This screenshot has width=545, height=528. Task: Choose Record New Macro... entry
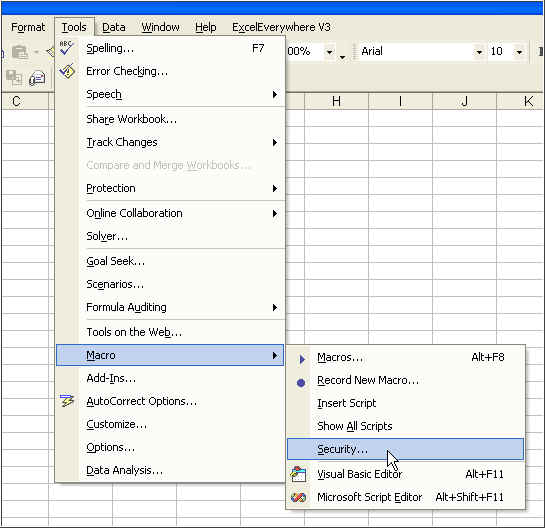tap(405, 380)
